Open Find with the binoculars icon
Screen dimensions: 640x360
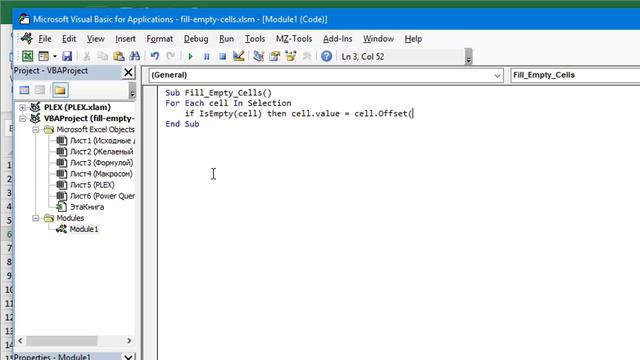pyautogui.click(x=135, y=56)
